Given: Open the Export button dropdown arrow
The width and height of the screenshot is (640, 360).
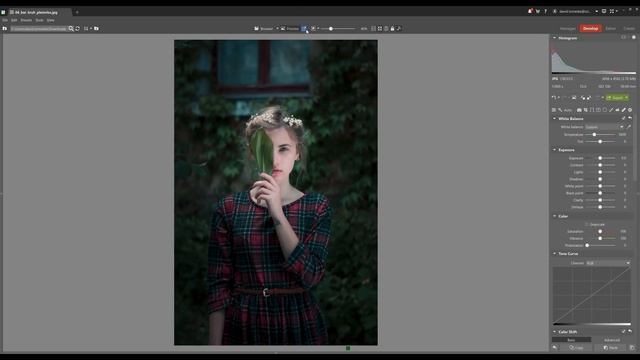Looking at the screenshot, I should point(627,98).
